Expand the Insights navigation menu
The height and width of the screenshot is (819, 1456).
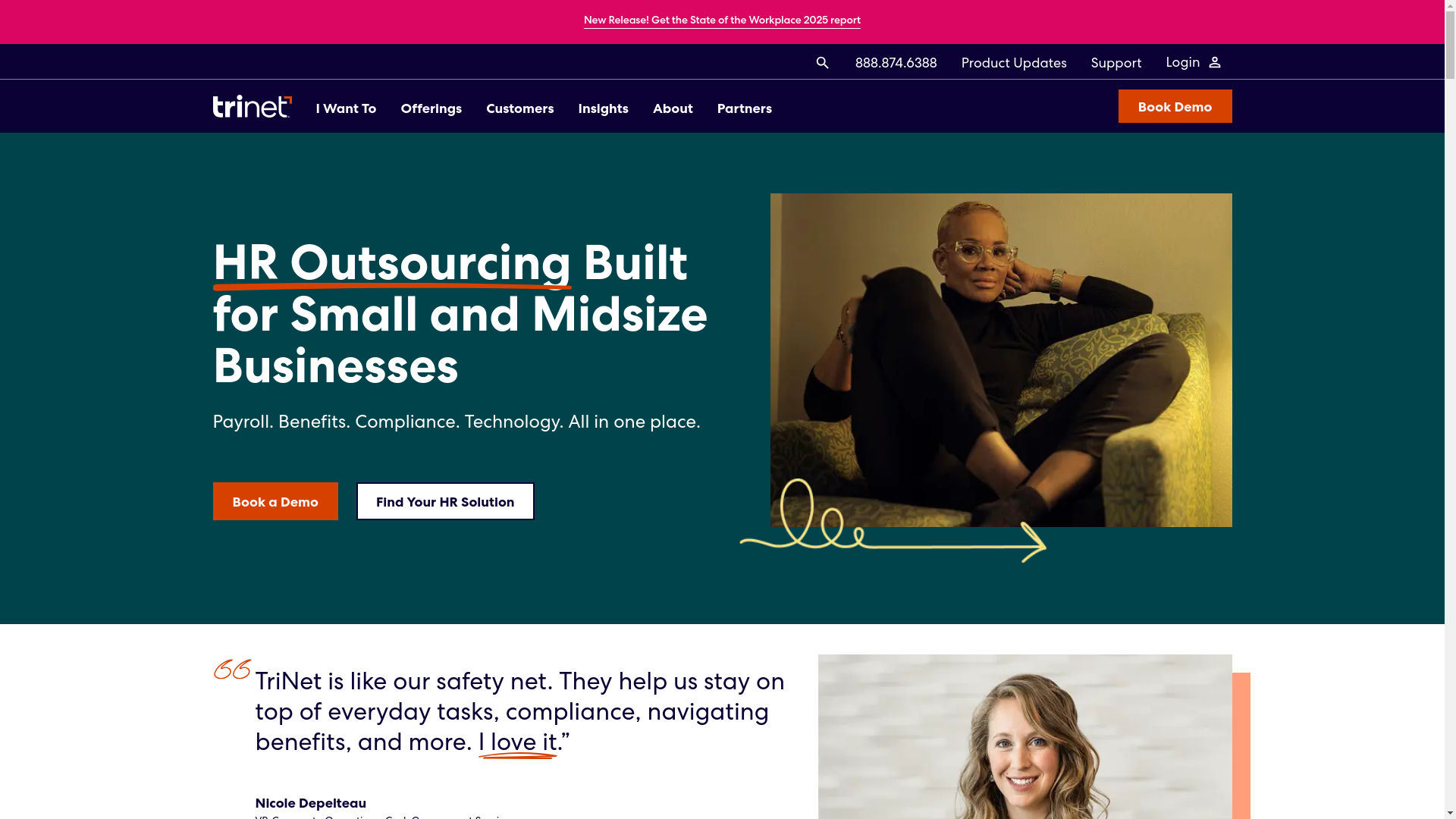[x=603, y=108]
